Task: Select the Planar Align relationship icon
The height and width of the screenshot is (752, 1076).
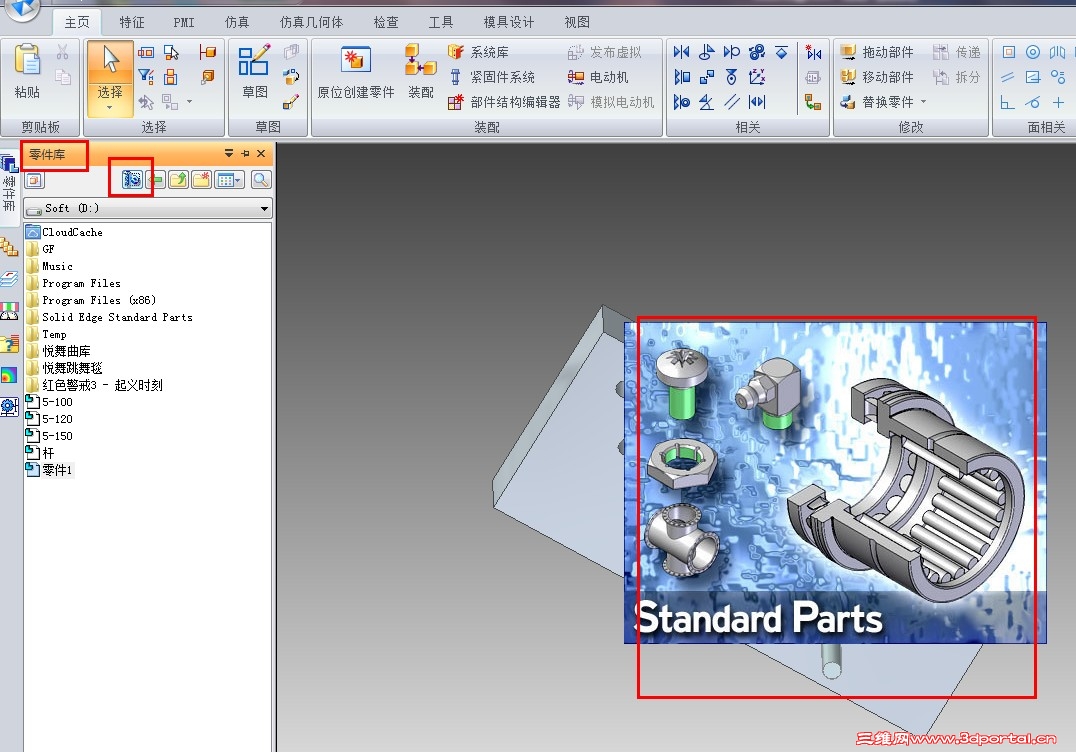Action: click(682, 77)
